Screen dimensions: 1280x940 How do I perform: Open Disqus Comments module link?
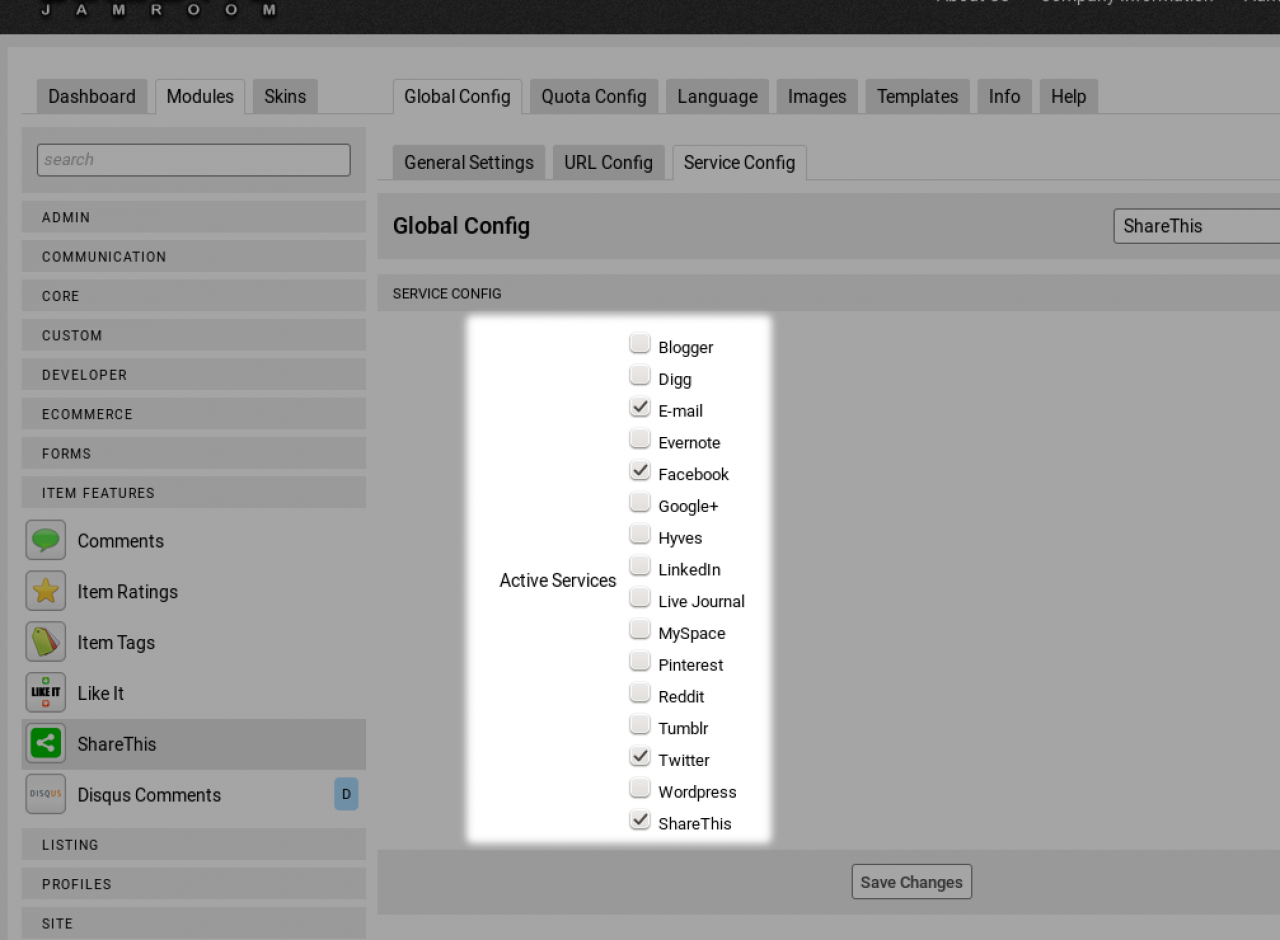(x=149, y=795)
